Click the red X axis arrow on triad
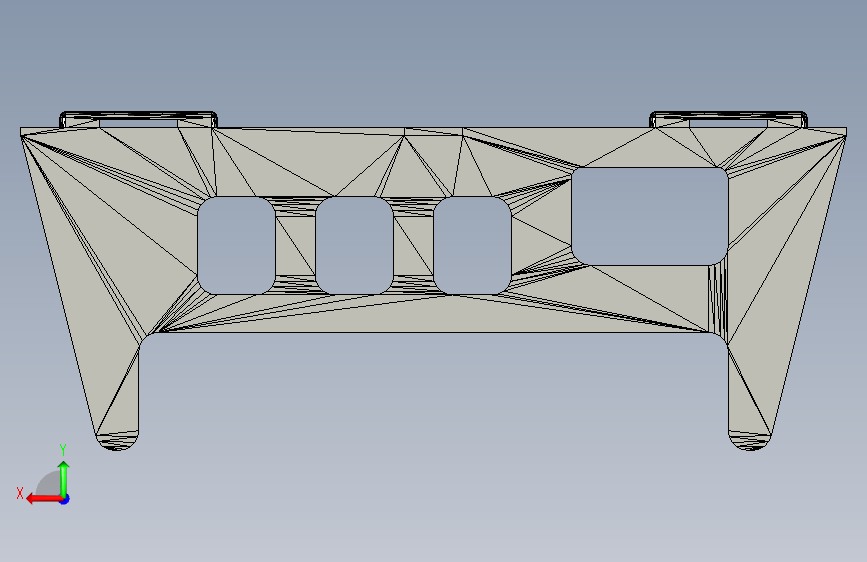867x562 pixels. pos(43,499)
